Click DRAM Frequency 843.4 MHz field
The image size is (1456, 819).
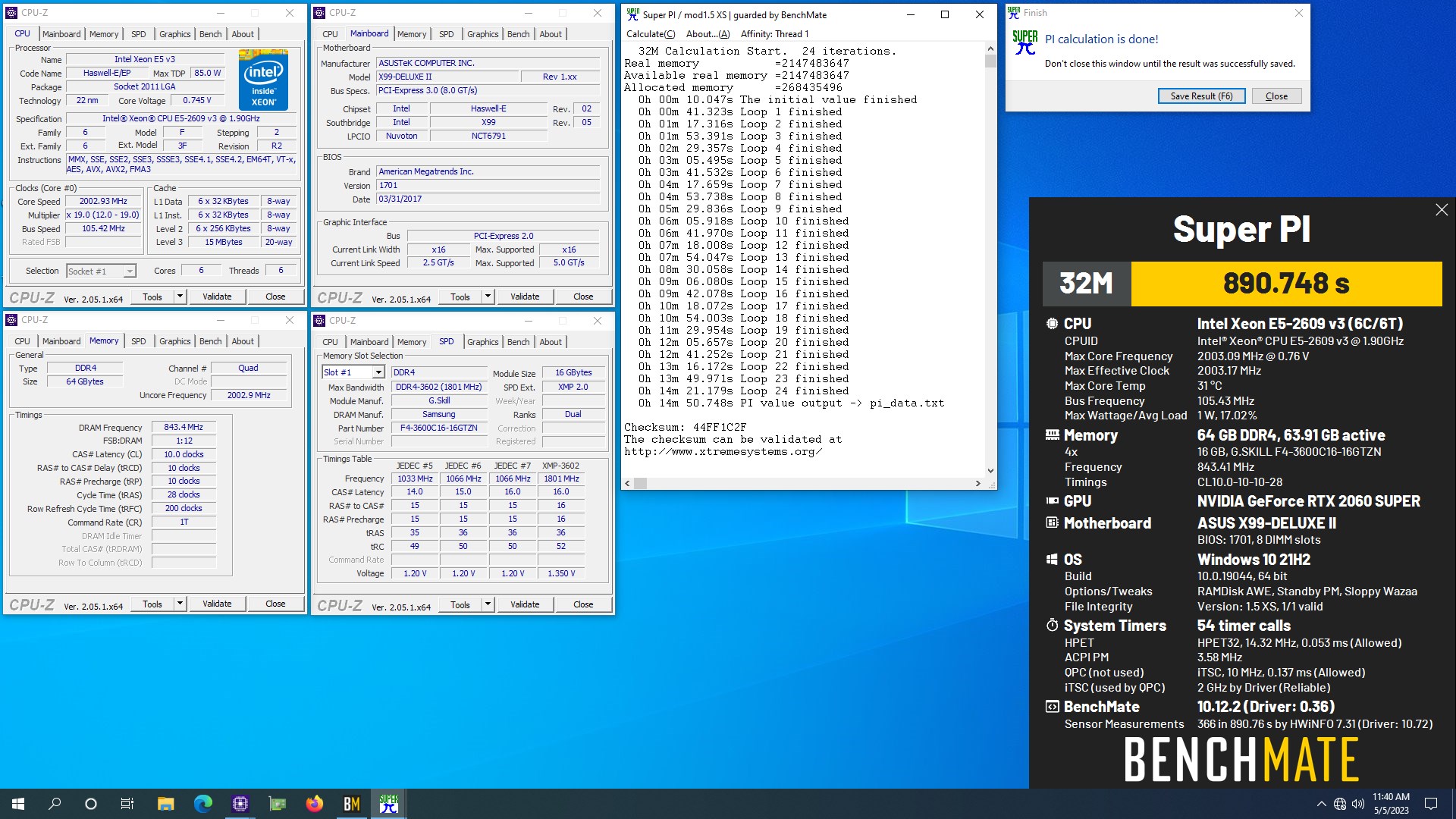[184, 427]
